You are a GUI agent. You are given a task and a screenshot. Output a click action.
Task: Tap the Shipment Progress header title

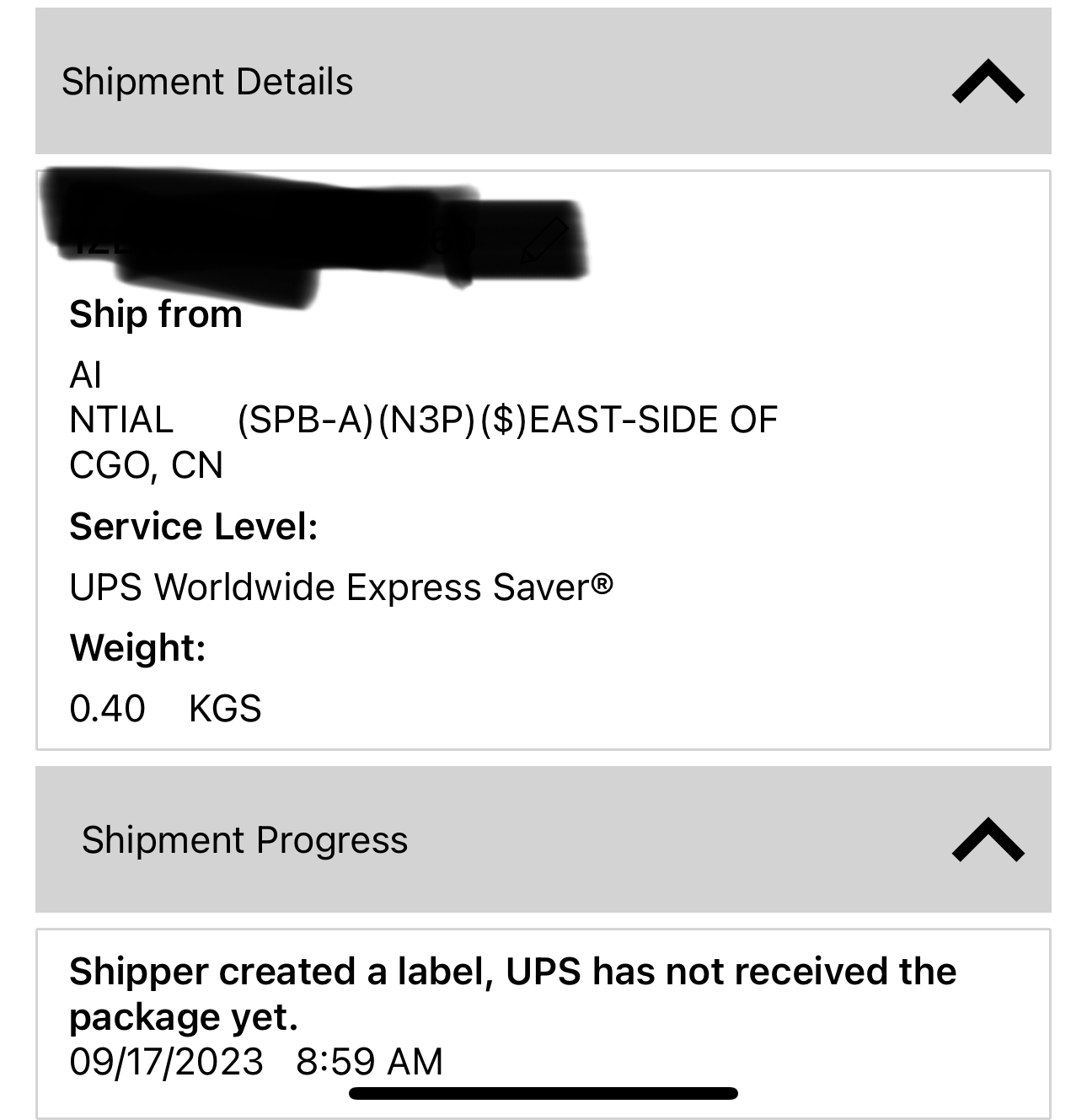coord(244,840)
